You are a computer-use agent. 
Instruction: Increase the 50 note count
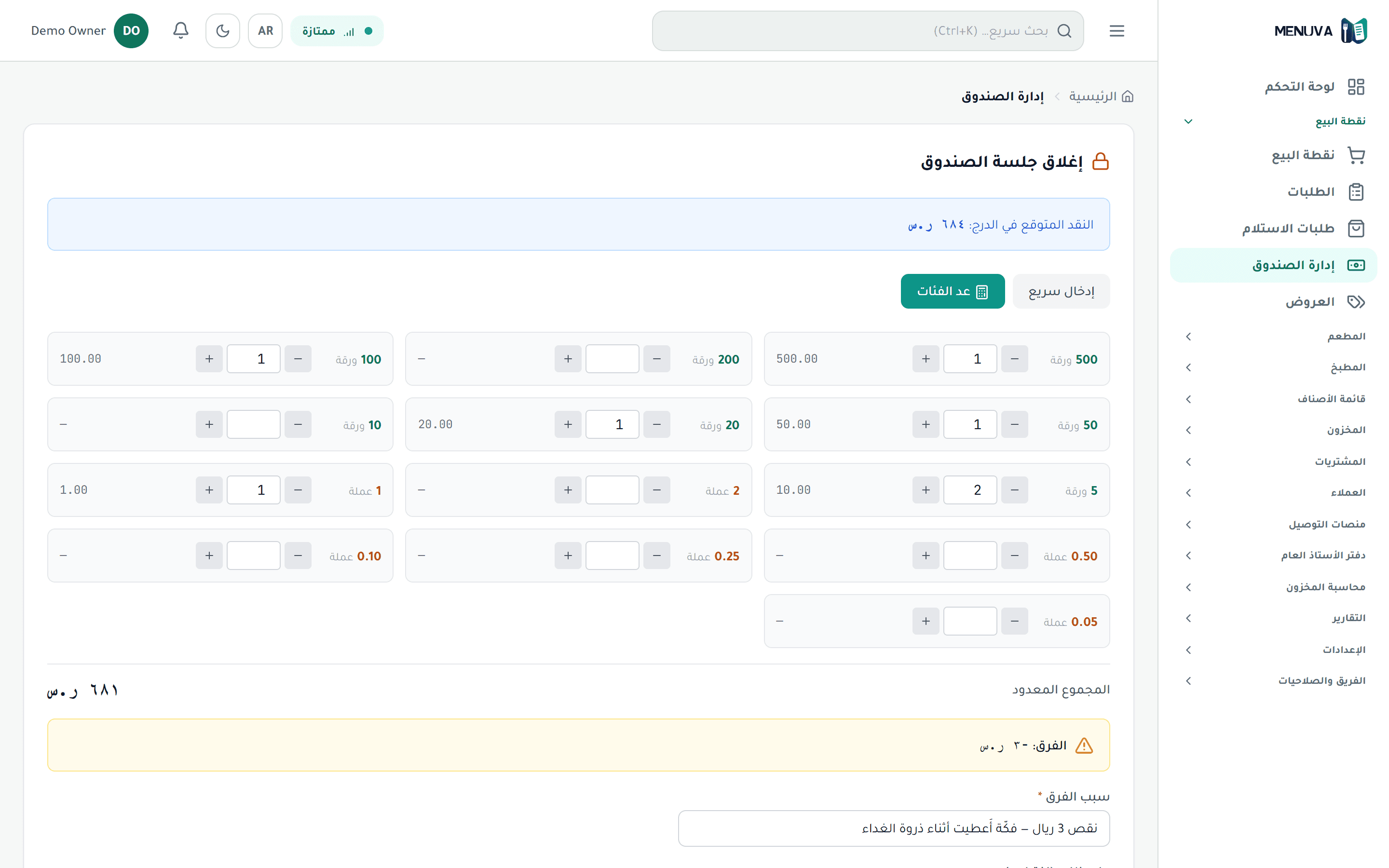coord(926,424)
